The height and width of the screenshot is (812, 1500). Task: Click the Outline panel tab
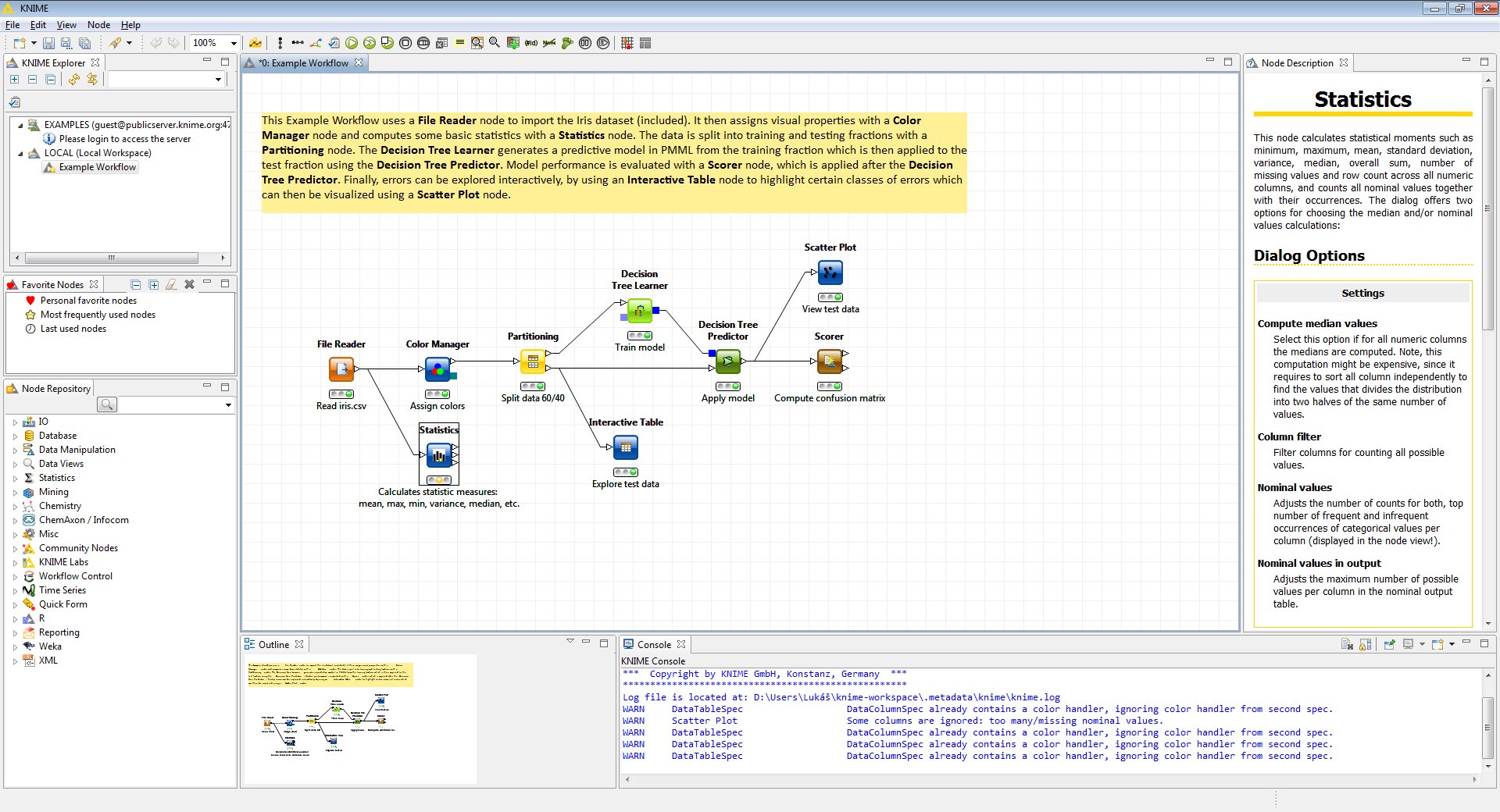tap(273, 644)
